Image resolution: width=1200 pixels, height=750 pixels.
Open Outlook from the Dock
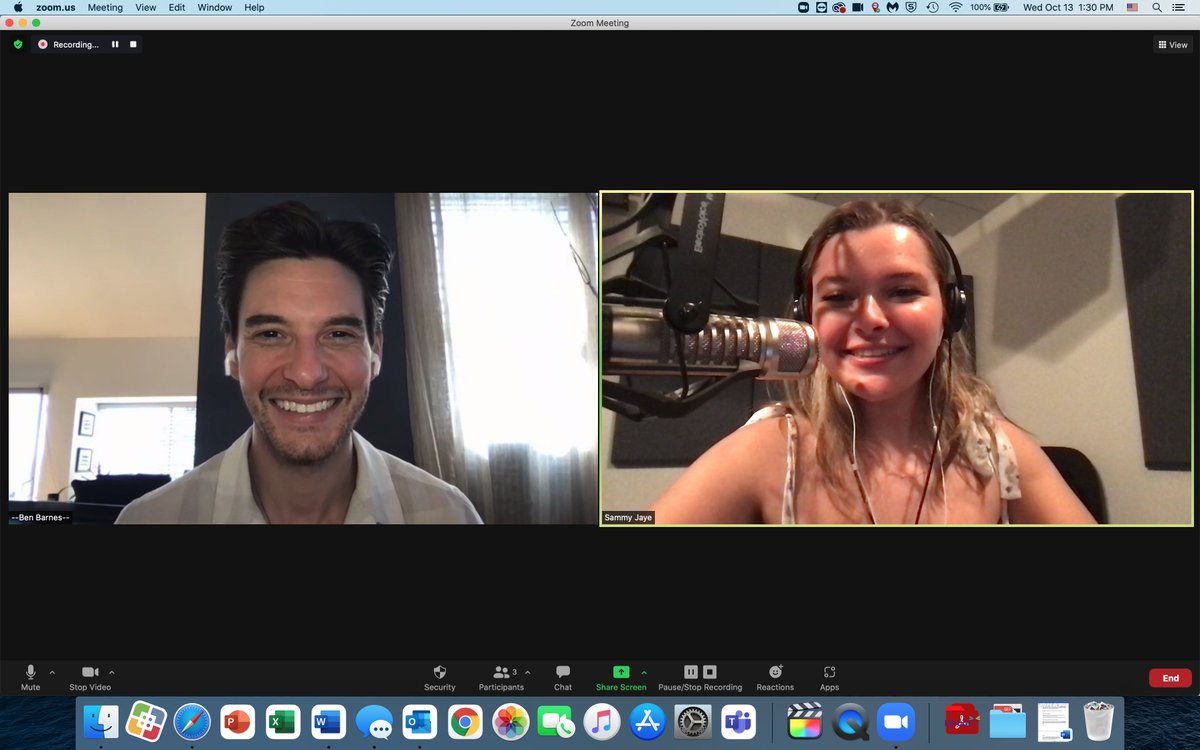[419, 721]
